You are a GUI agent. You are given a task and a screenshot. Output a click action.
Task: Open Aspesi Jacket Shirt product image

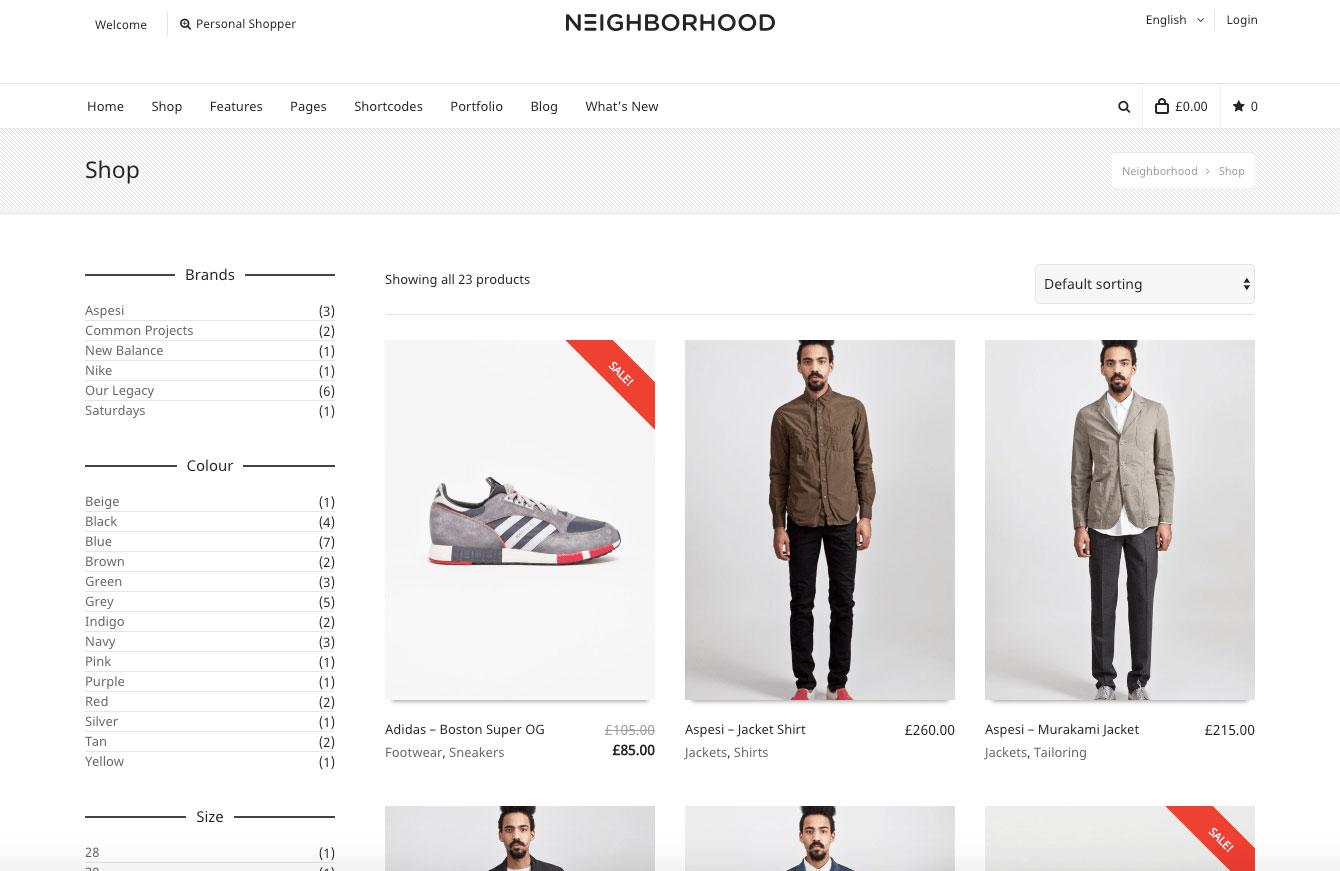[x=820, y=520]
